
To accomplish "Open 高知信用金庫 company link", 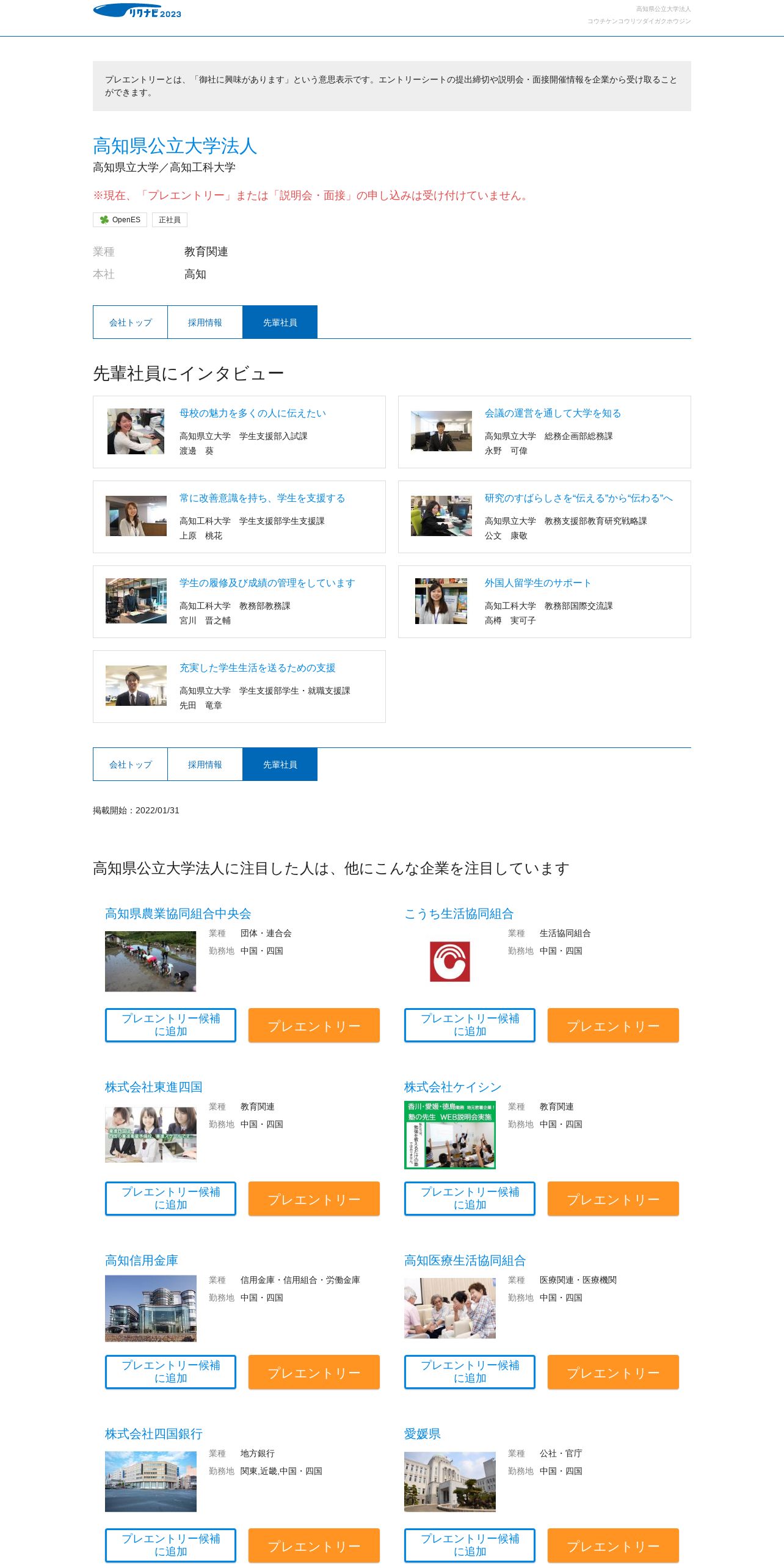I will pos(142,1260).
